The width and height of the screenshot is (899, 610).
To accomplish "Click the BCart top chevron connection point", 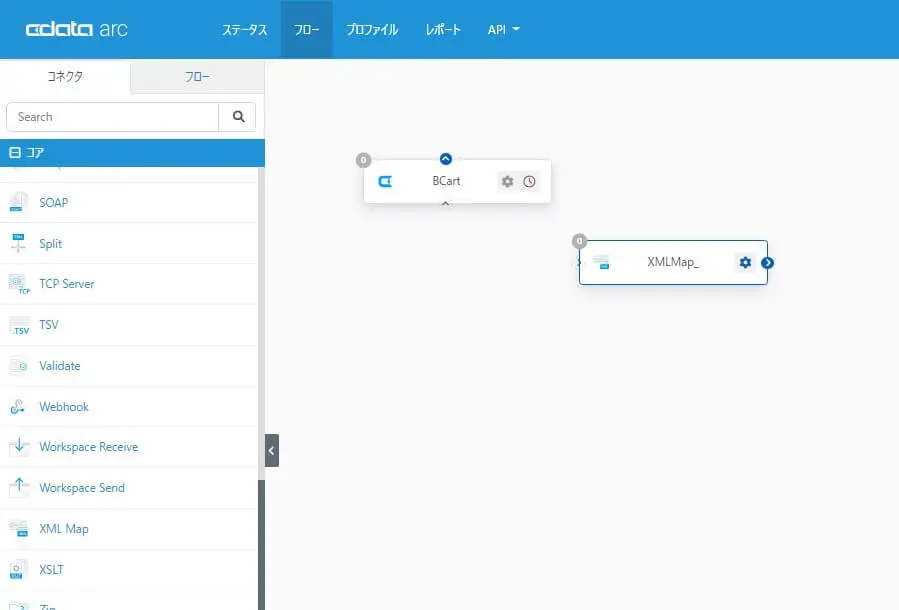I will [x=445, y=159].
